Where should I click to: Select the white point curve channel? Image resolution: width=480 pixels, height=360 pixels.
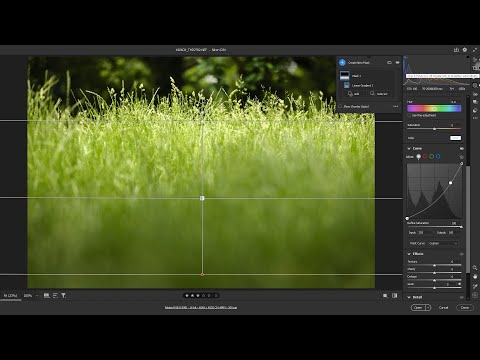pos(419,156)
